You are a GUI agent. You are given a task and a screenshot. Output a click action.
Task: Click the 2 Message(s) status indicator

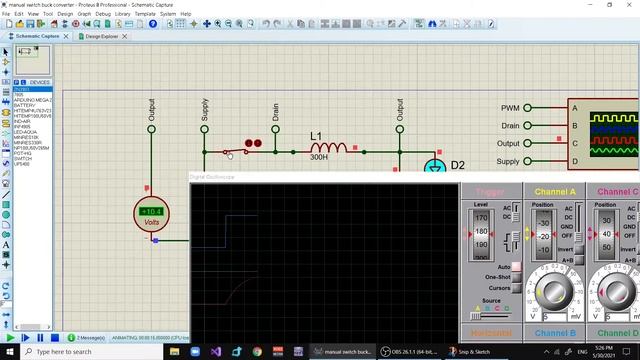click(86, 338)
